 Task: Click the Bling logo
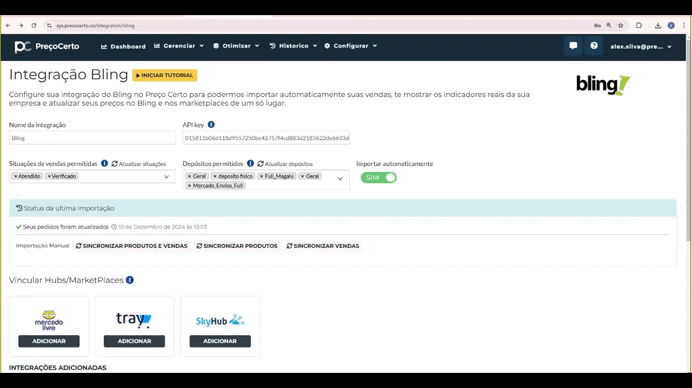(x=603, y=85)
